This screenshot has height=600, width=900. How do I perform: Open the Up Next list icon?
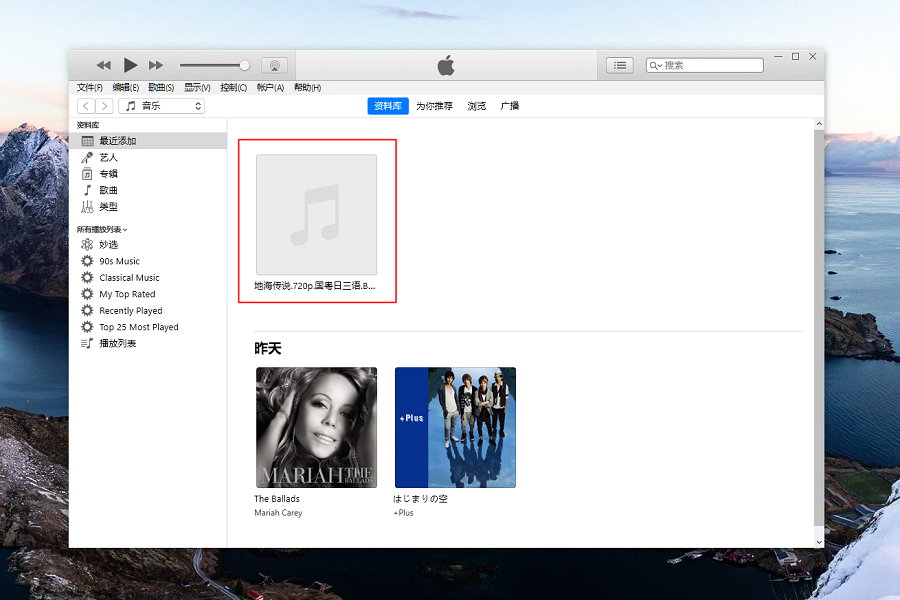[x=620, y=65]
